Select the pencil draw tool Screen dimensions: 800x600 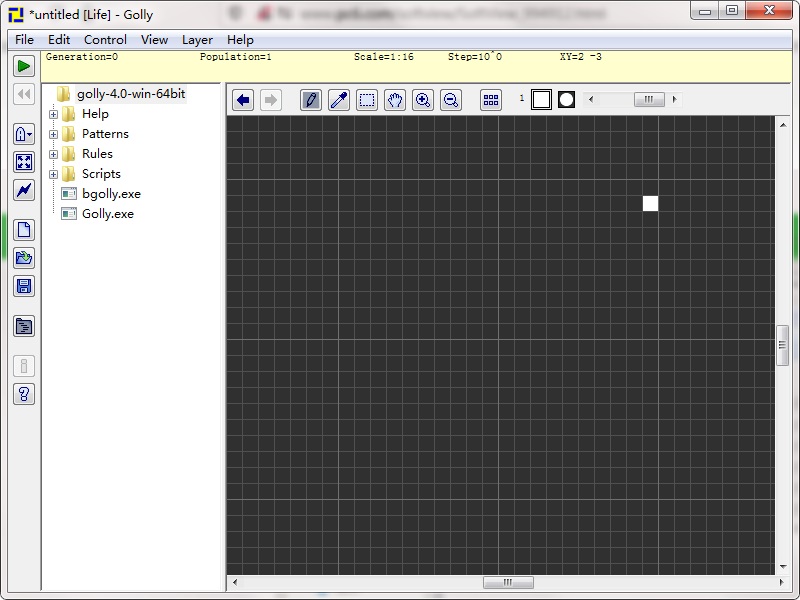[x=311, y=99]
